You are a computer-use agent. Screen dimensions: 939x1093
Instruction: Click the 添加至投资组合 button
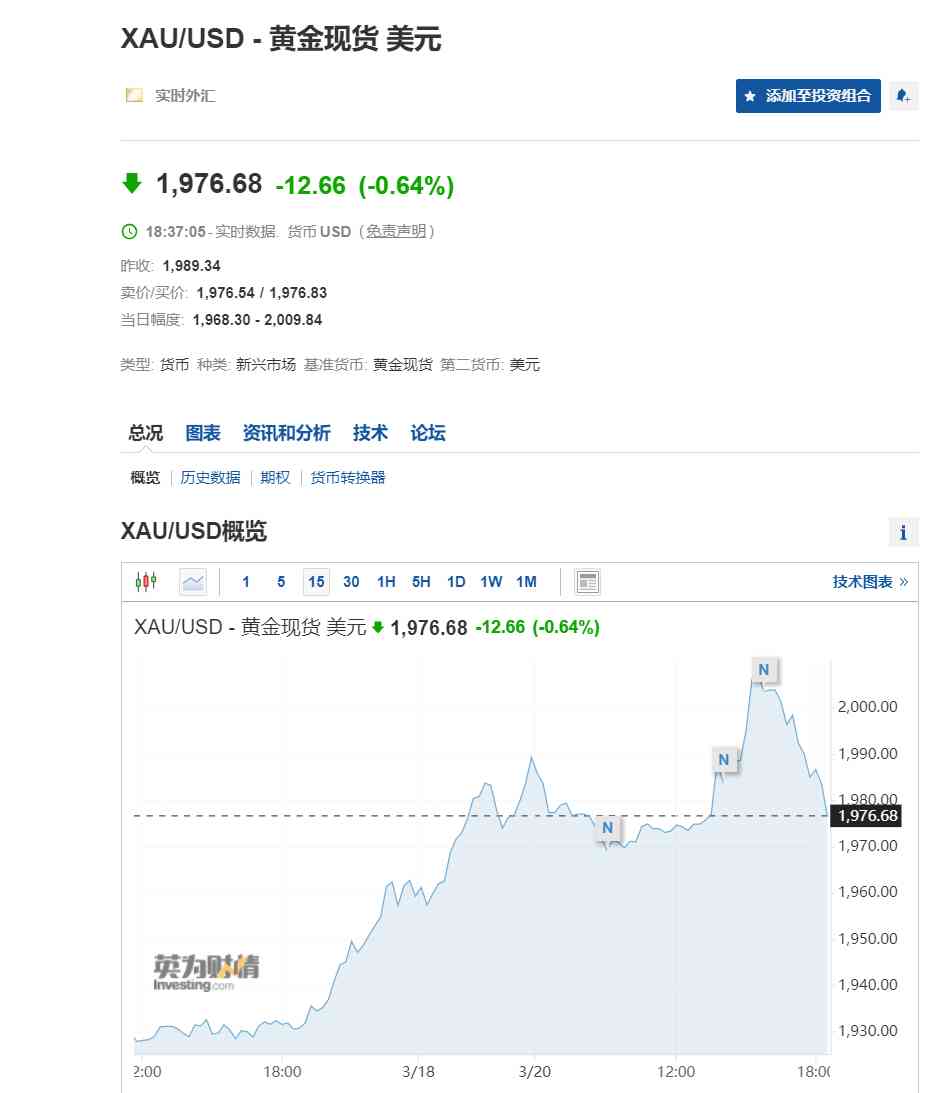tap(807, 96)
